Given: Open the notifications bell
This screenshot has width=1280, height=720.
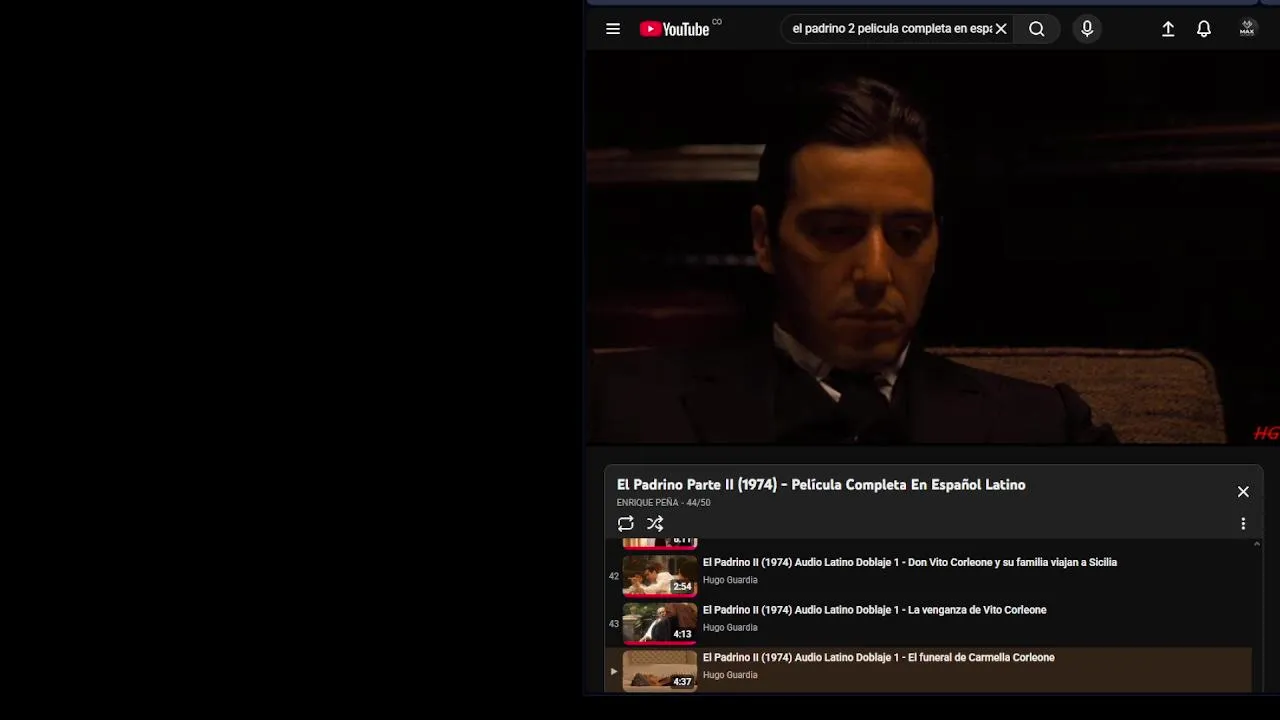Looking at the screenshot, I should pos(1204,29).
